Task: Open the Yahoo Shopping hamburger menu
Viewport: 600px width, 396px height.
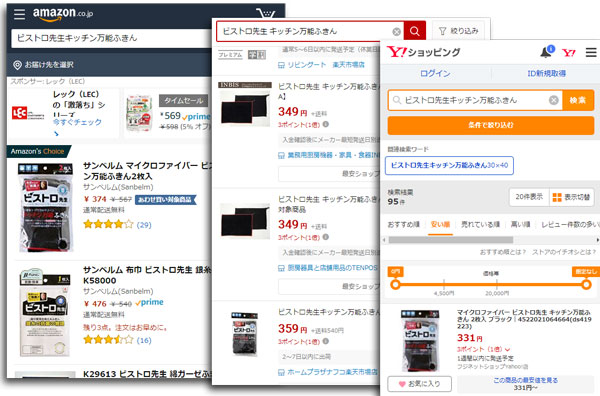Action: pyautogui.click(x=591, y=52)
